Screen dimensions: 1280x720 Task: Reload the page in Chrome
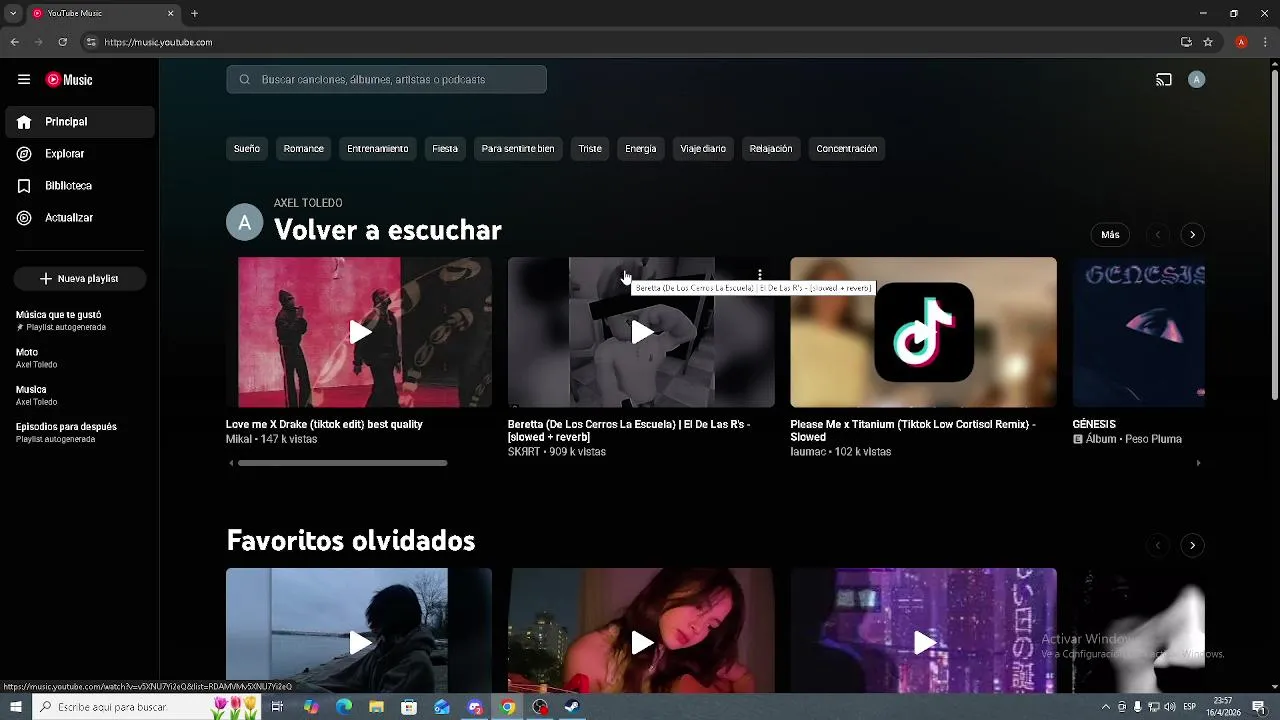(x=62, y=42)
